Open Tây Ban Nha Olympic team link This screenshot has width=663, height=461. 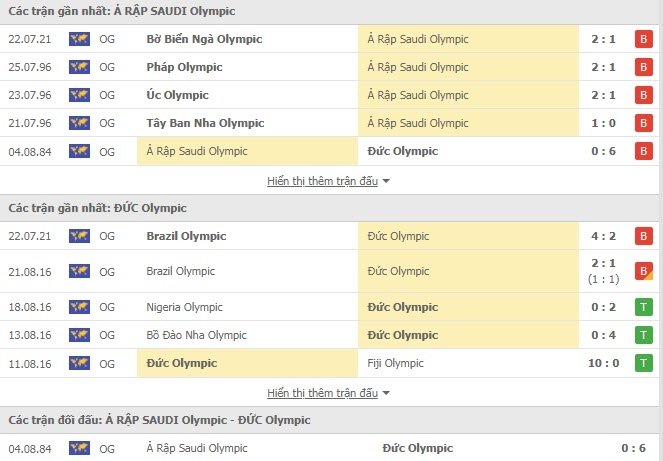tap(205, 123)
